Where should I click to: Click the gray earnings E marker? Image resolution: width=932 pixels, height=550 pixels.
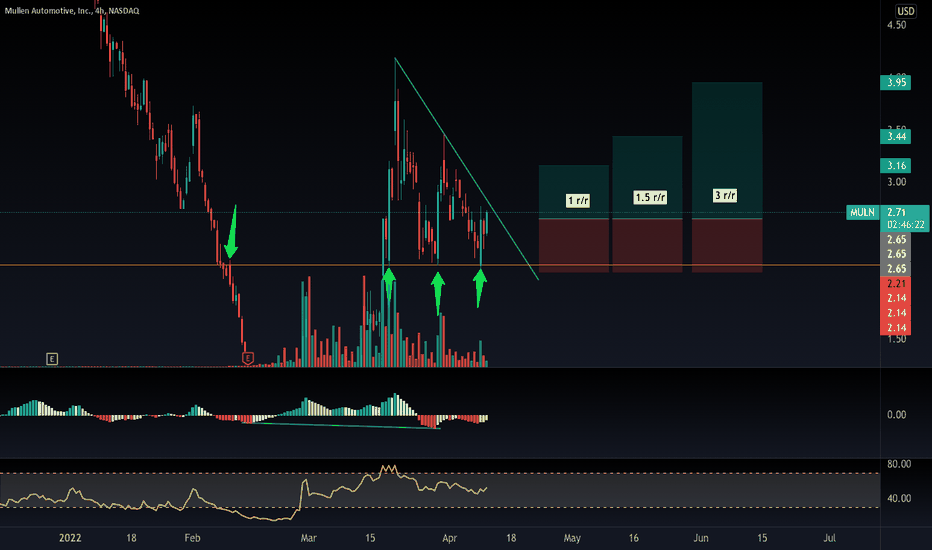(52, 359)
